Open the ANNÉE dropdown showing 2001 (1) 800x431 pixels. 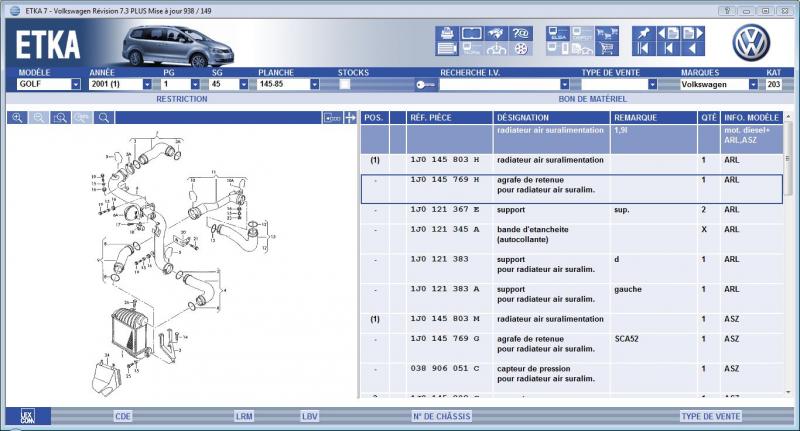point(147,84)
